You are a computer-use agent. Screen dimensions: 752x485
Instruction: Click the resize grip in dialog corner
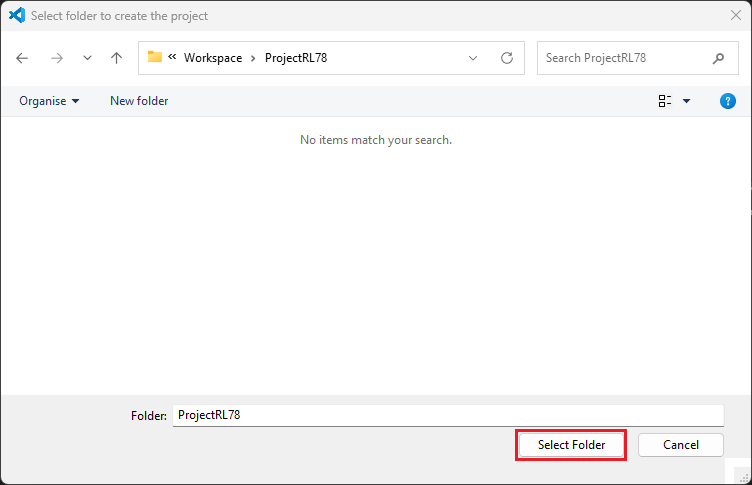tap(744, 477)
